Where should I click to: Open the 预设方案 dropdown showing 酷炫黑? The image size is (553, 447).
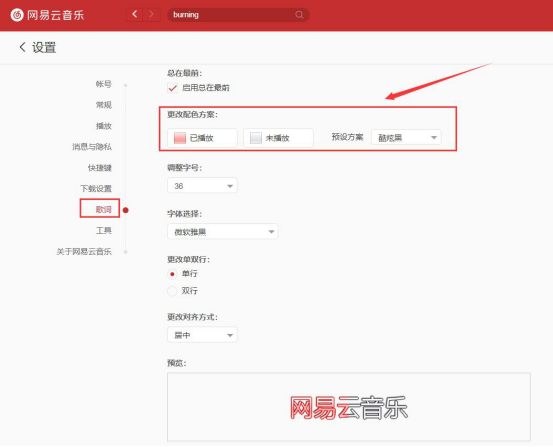click(406, 138)
